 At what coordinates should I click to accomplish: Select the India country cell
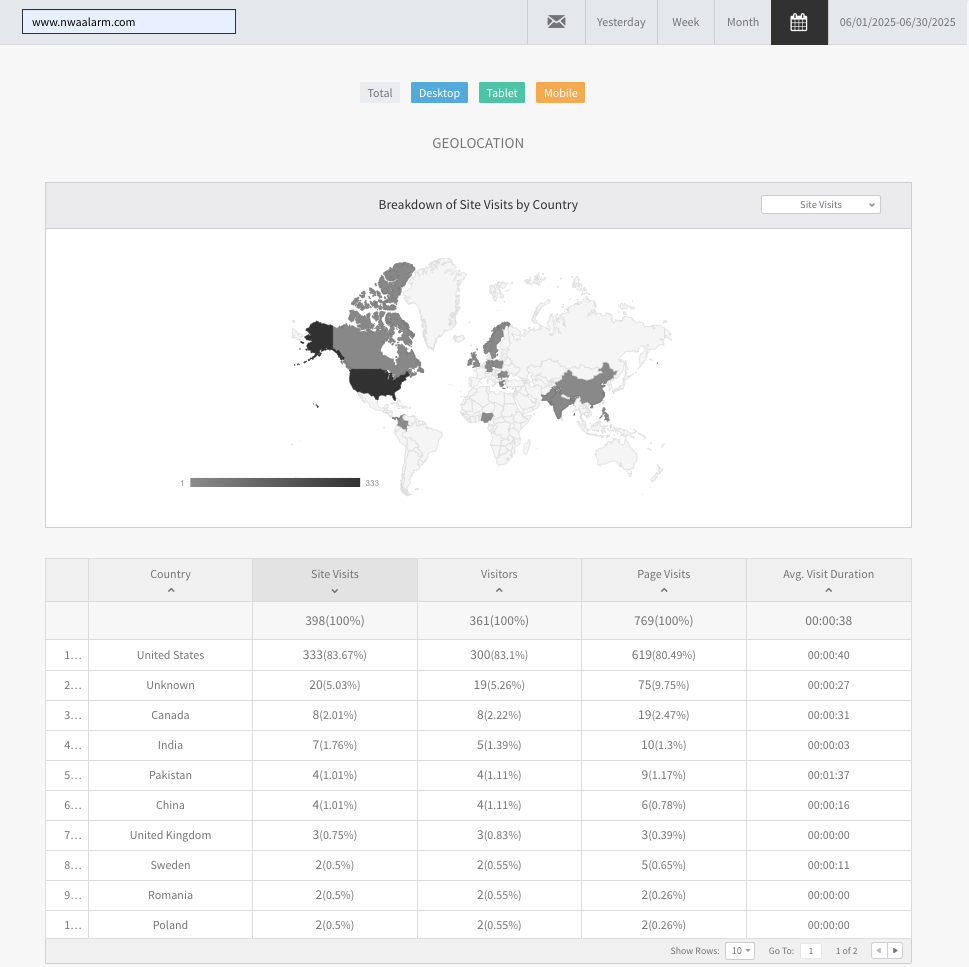coord(171,745)
